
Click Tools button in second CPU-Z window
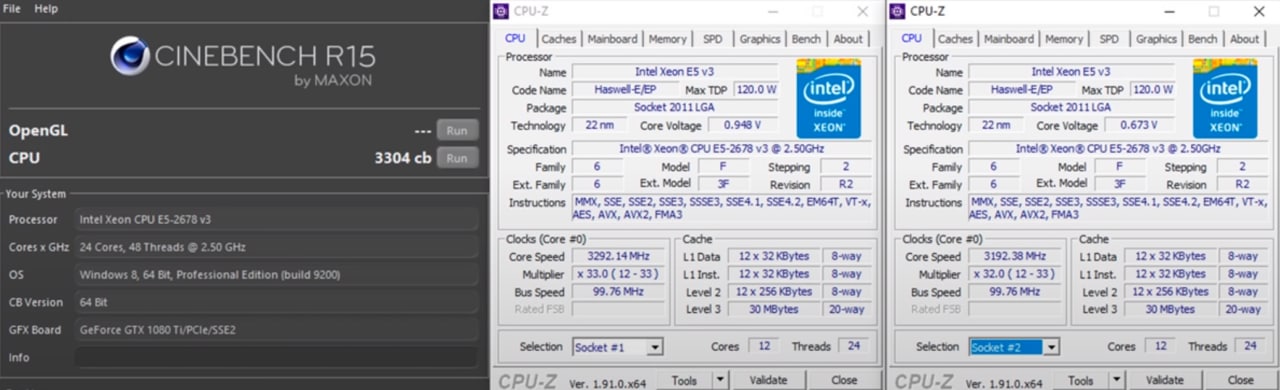click(1081, 380)
